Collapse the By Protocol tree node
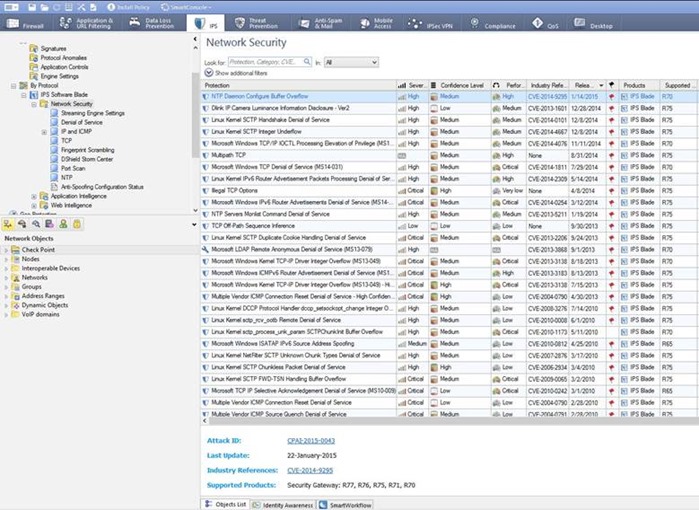Viewport: 699px width, 510px height. [13, 86]
